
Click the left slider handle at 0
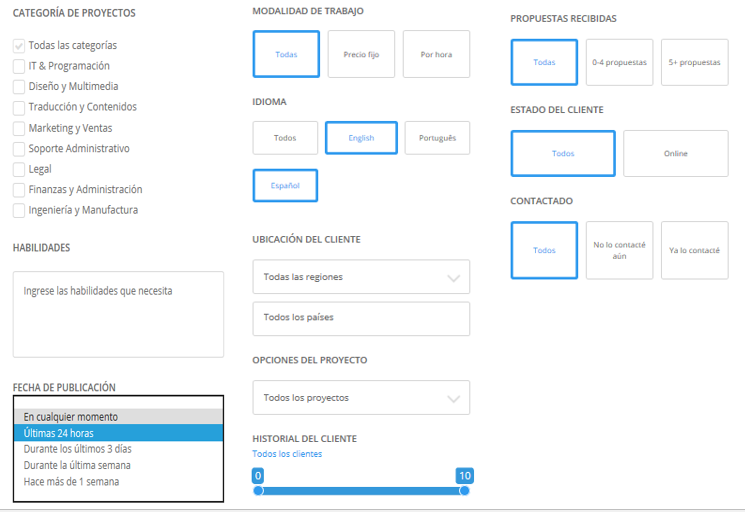[x=258, y=491]
